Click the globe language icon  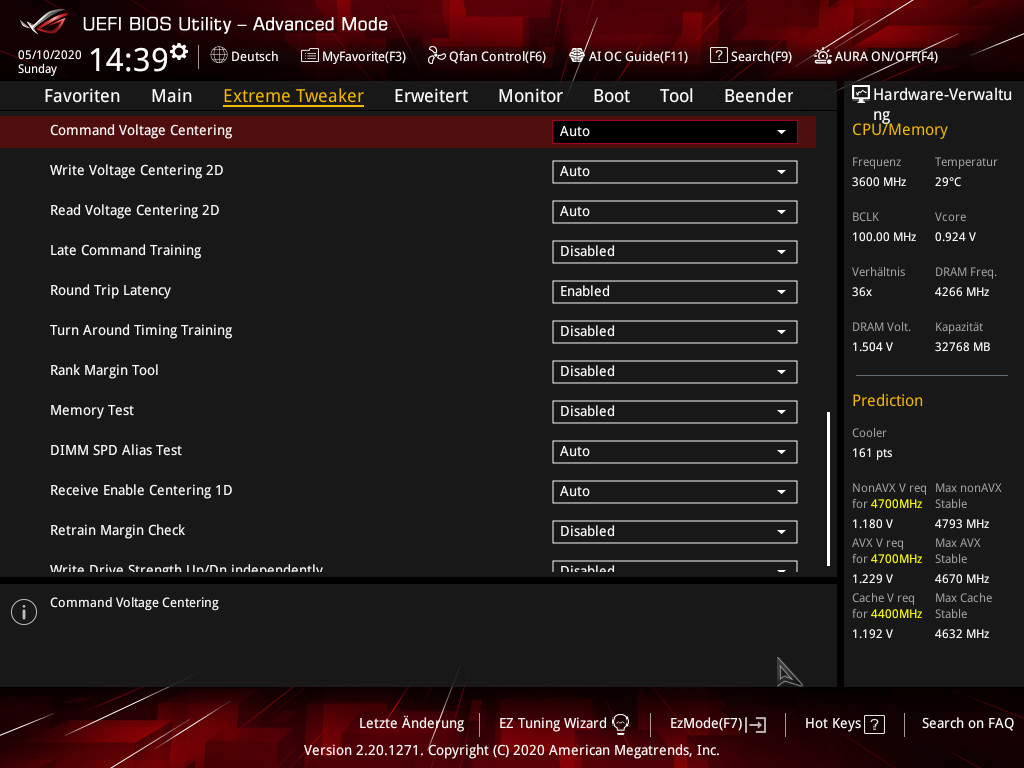tap(219, 56)
